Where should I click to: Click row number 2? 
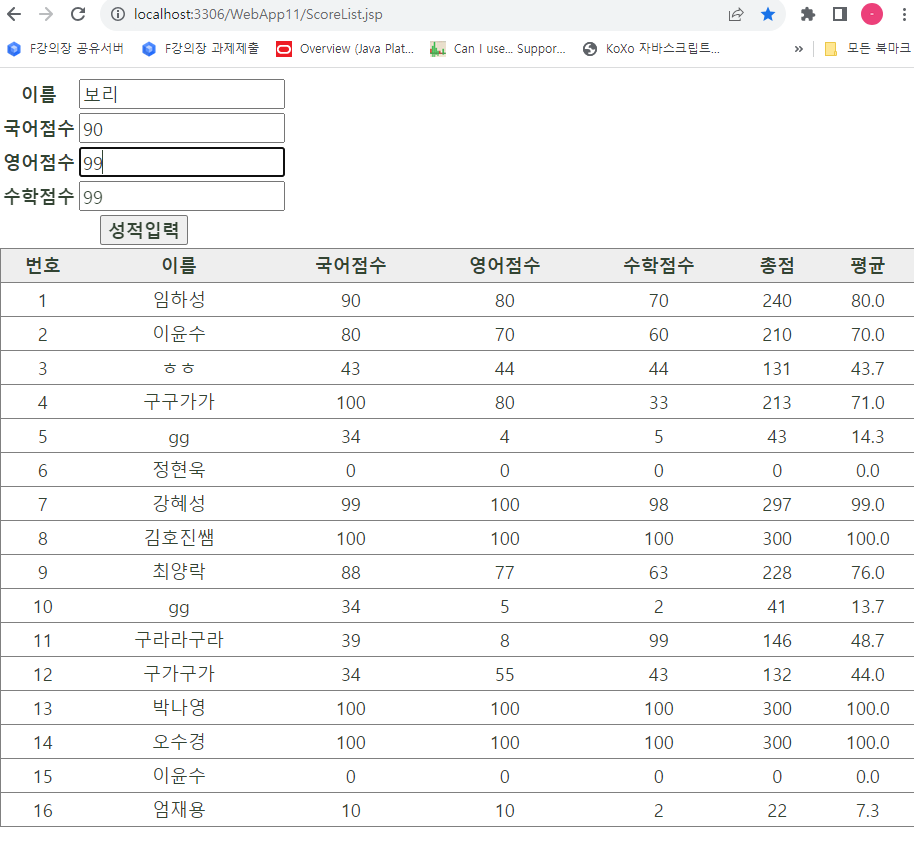point(43,335)
